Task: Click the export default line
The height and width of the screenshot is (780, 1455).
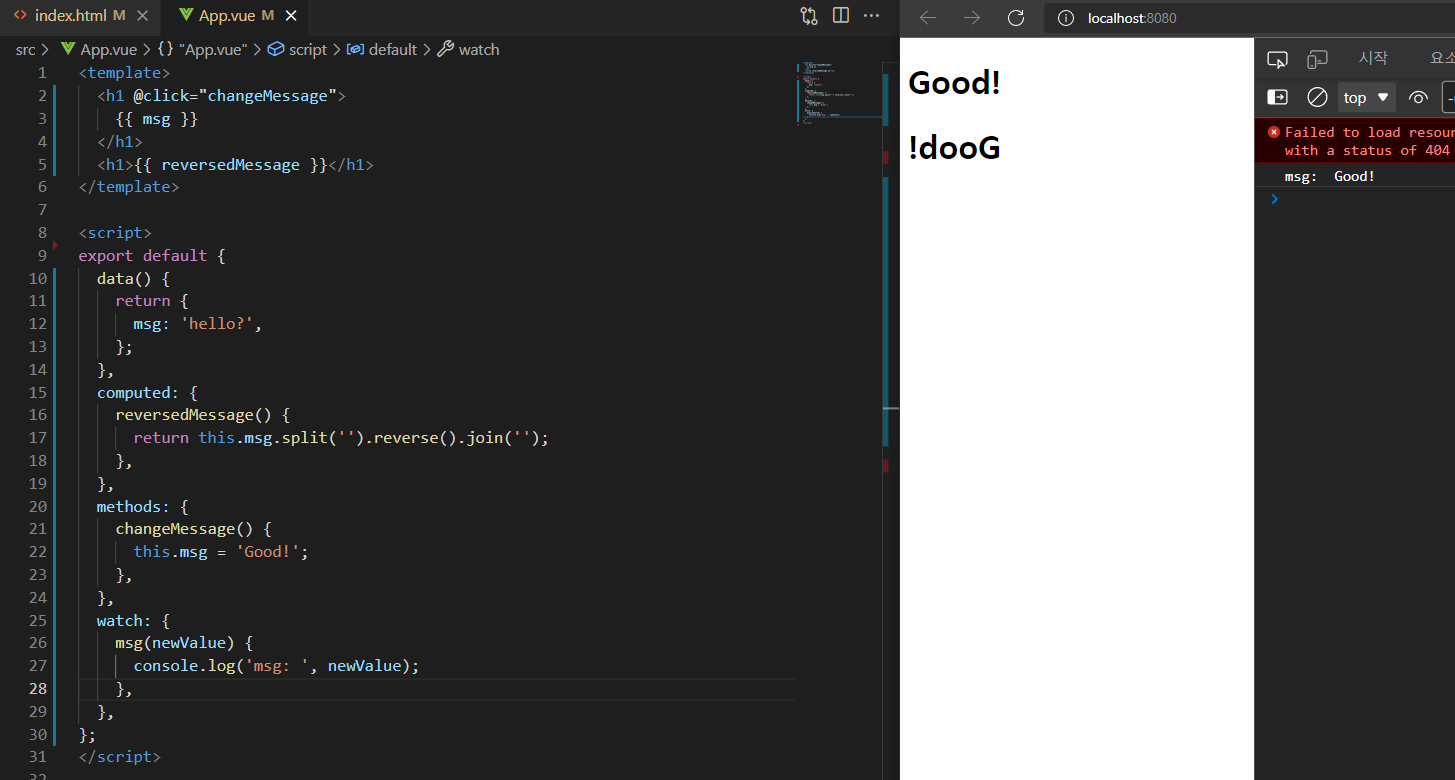Action: point(152,255)
